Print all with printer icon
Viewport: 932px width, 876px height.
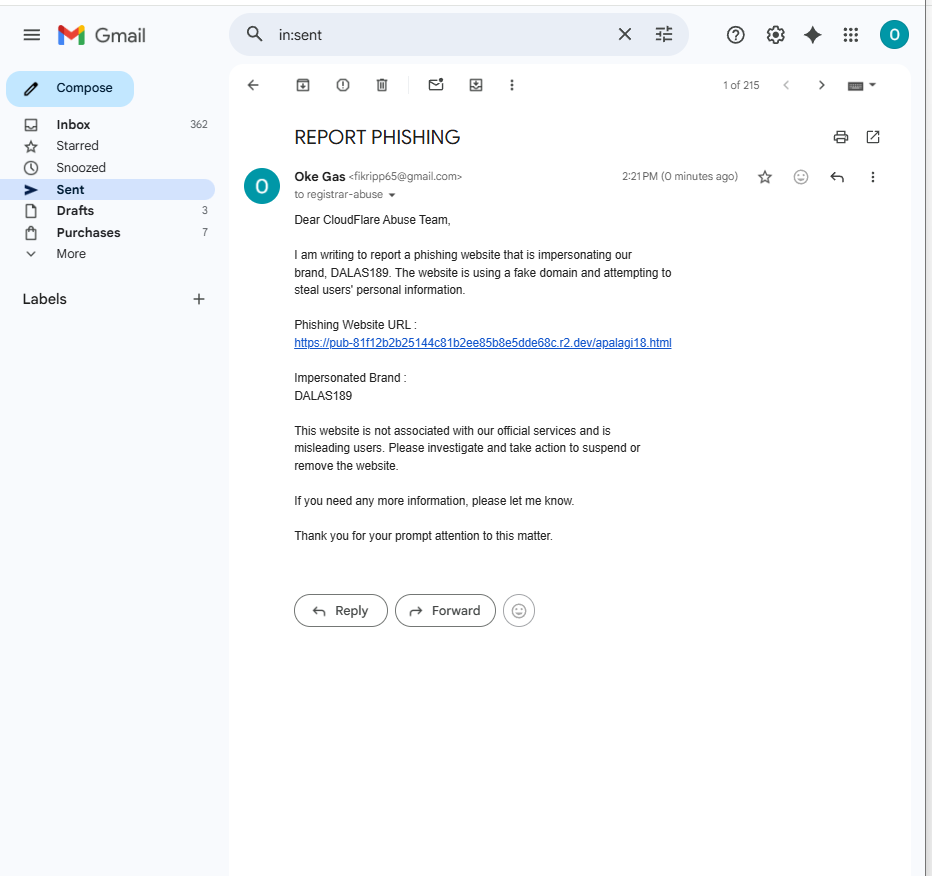[x=840, y=137]
